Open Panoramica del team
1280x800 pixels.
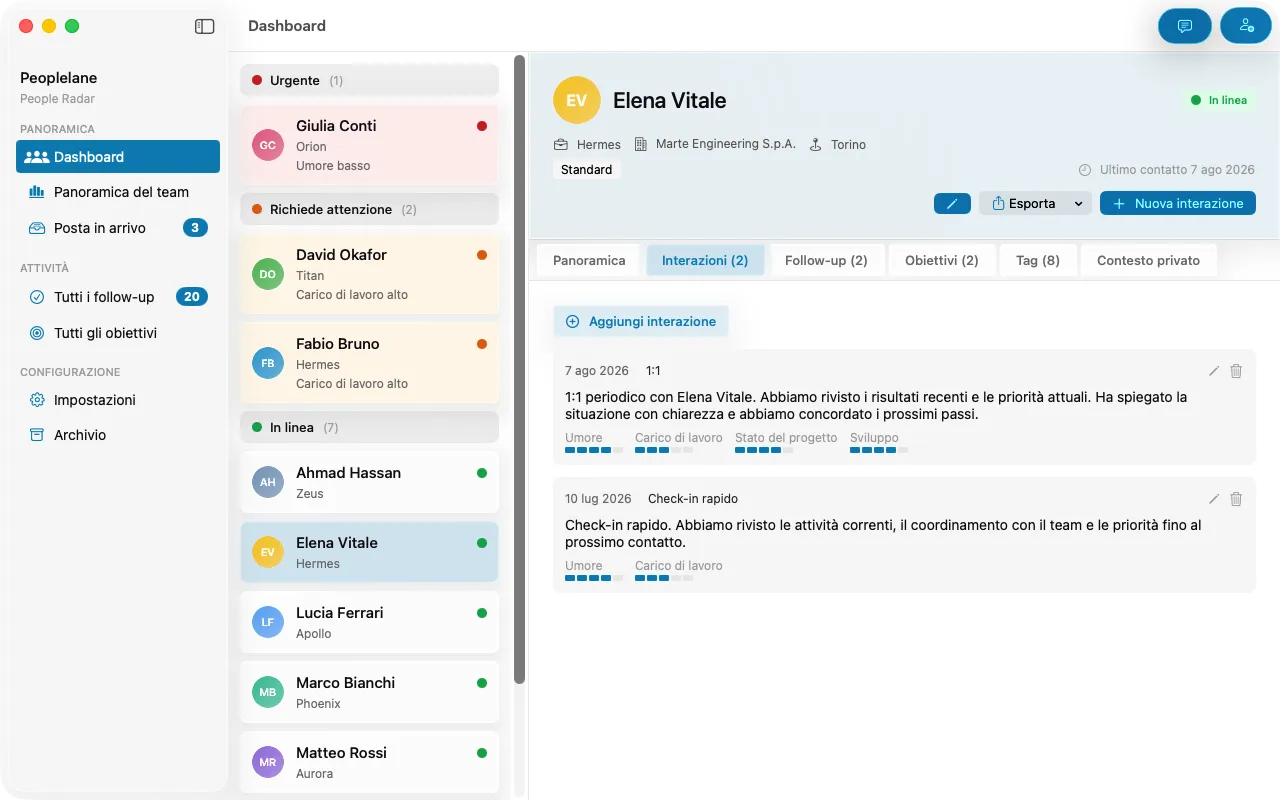pos(118,192)
